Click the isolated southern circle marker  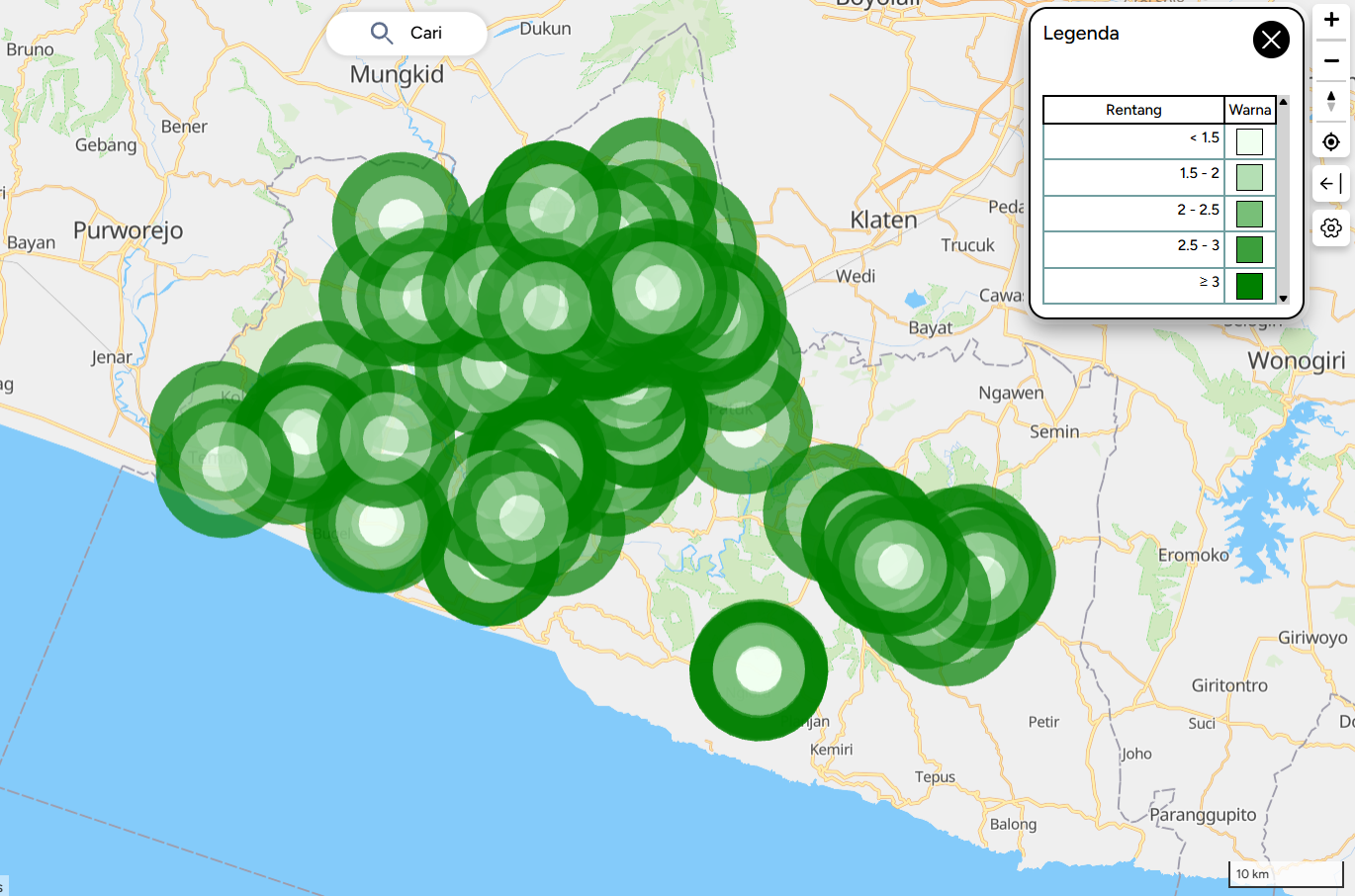click(x=759, y=670)
